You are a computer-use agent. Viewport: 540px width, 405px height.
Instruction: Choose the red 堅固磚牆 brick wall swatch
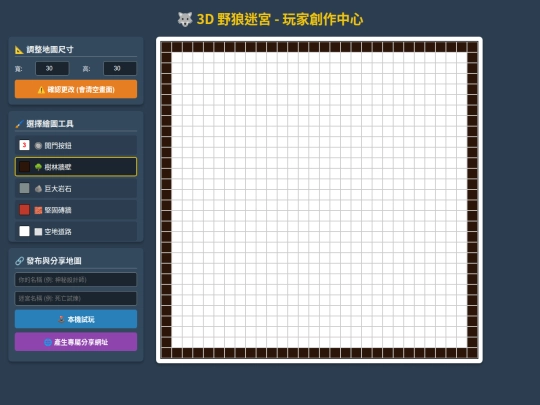point(24,210)
